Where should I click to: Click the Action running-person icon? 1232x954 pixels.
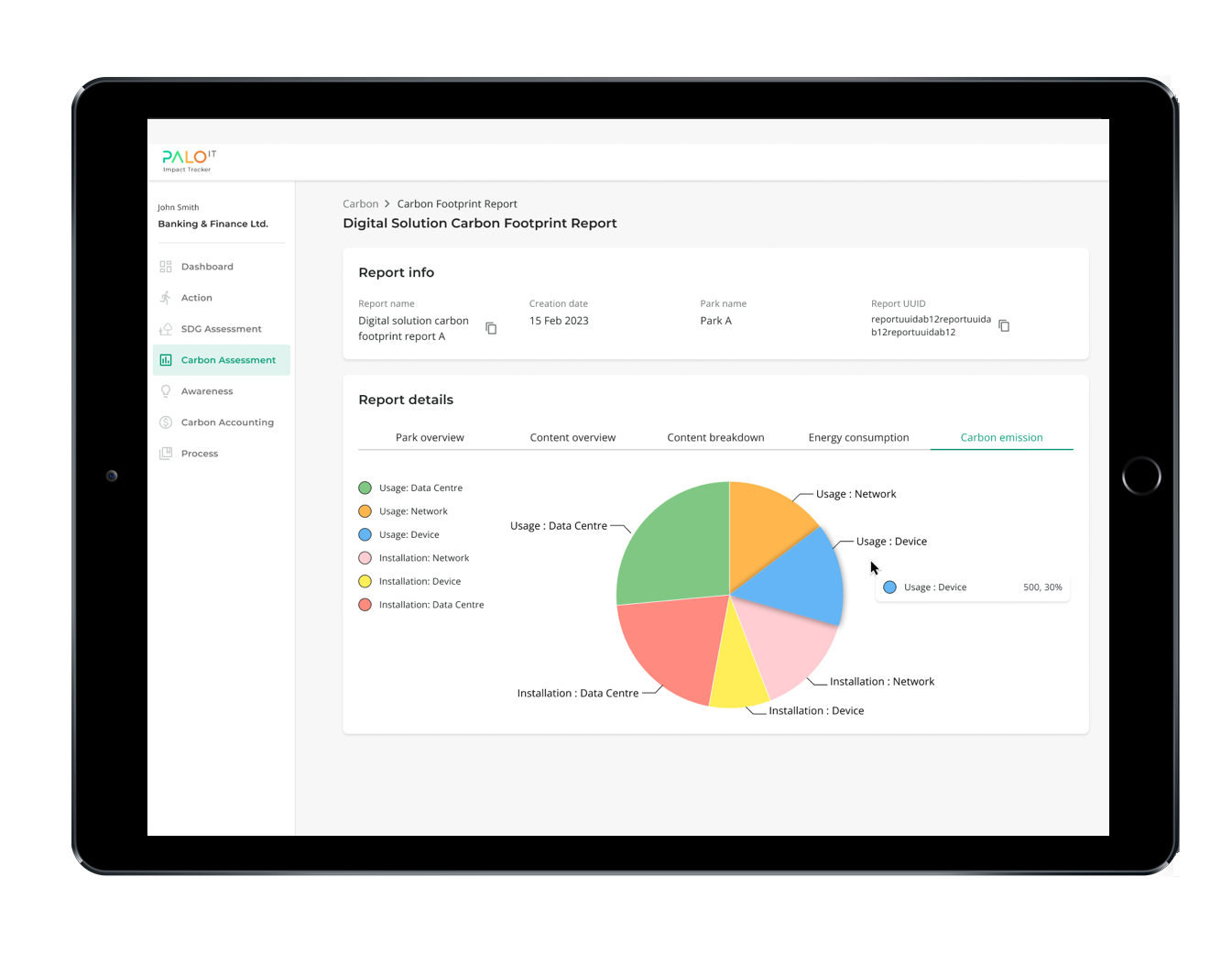(x=166, y=298)
